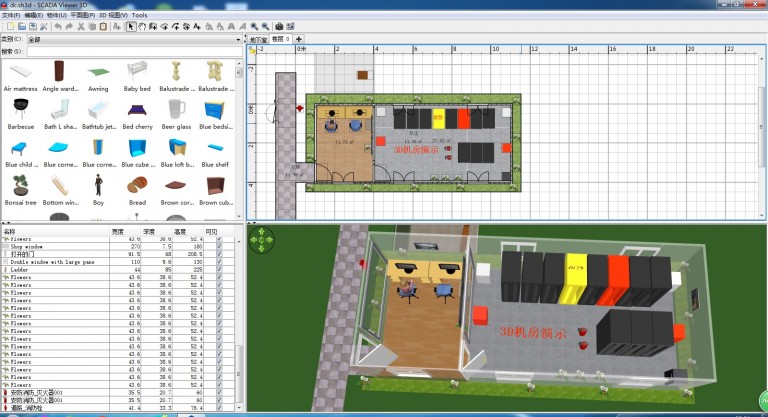The width and height of the screenshot is (768, 417).
Task: Toggle visibility of Shop window row
Action: (219, 247)
